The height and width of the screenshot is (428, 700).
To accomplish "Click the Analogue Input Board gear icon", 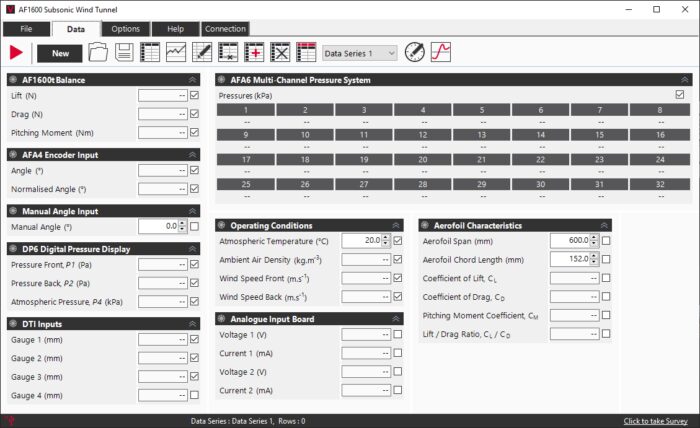I will pos(221,319).
